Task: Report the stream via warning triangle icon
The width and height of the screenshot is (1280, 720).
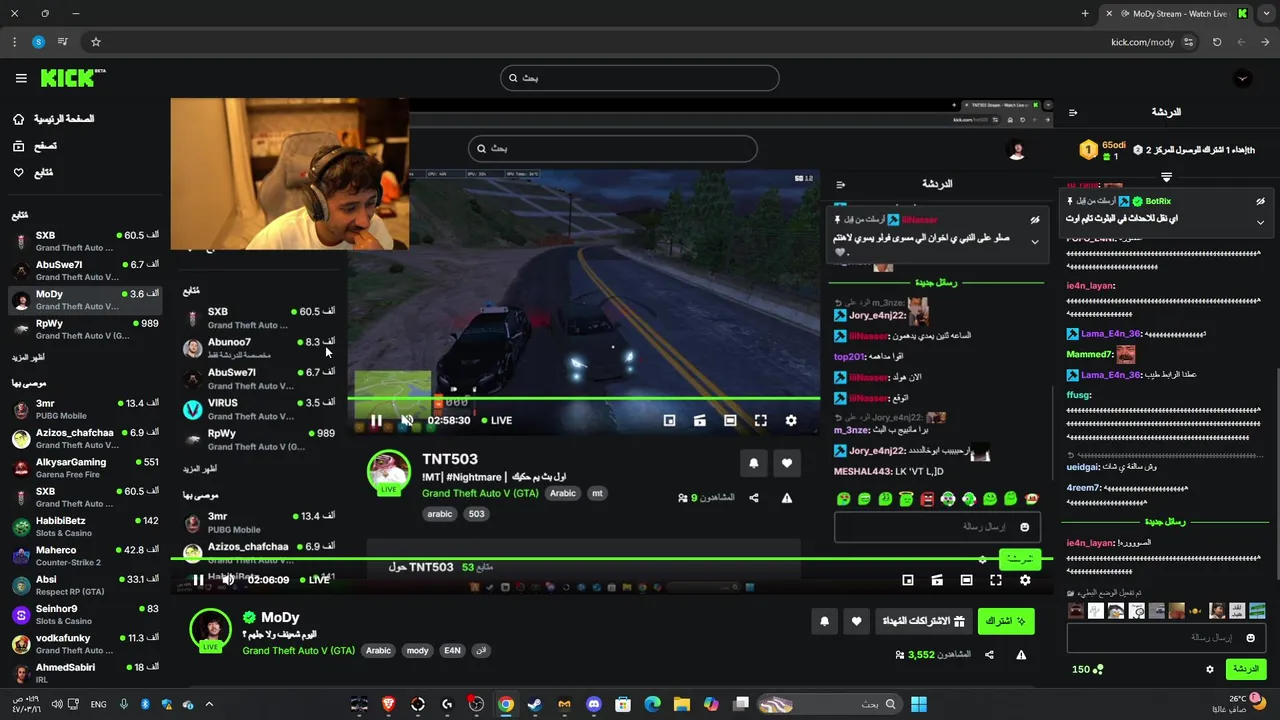Action: (1021, 655)
